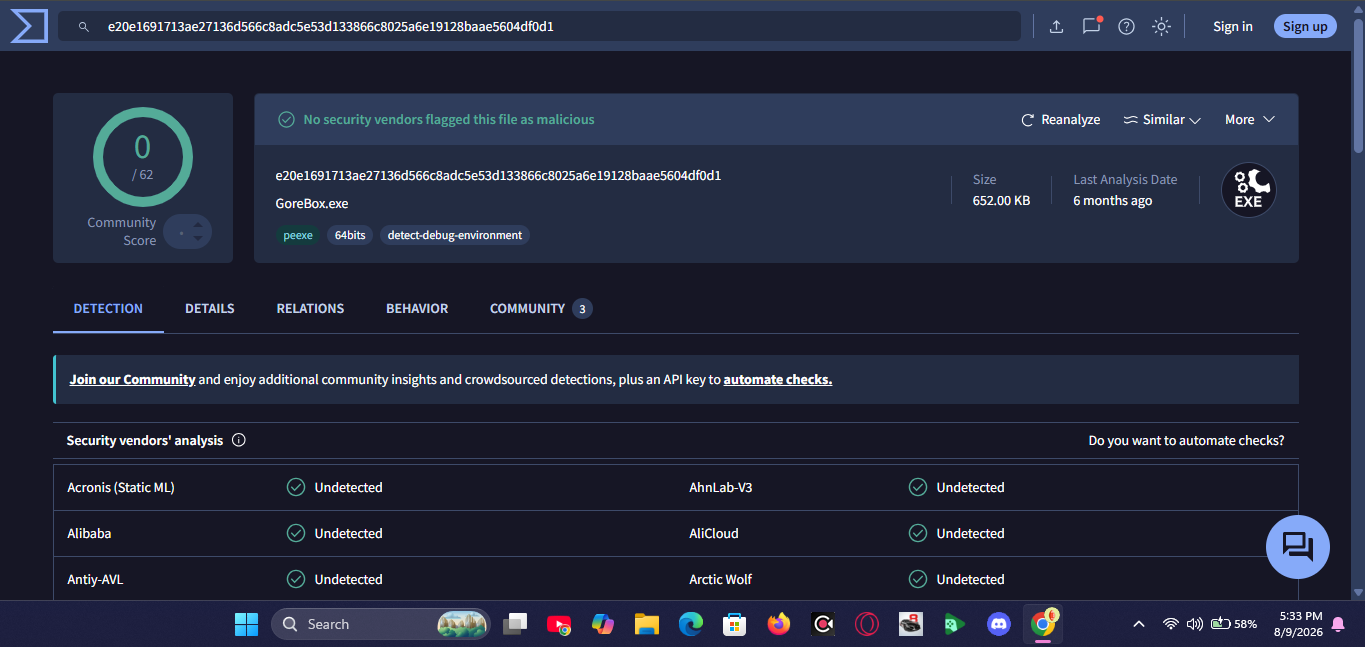Open Microsoft Edge from the taskbar
This screenshot has height=647, width=1365.
691,624
